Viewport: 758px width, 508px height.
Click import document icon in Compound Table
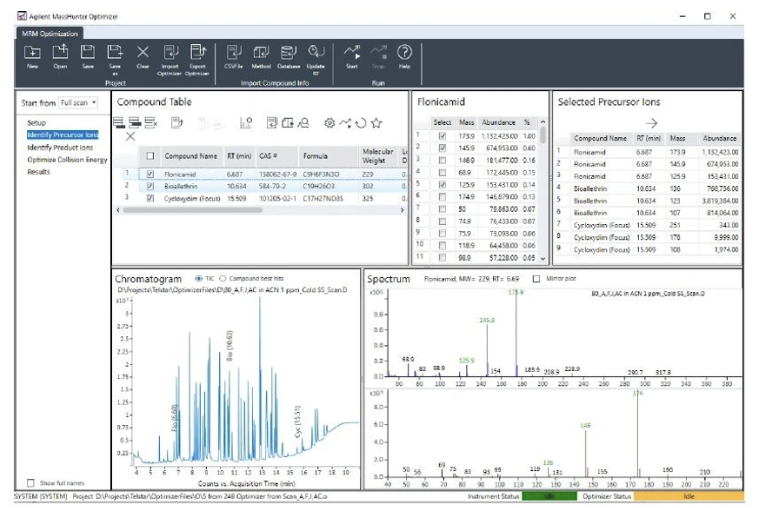(x=272, y=123)
